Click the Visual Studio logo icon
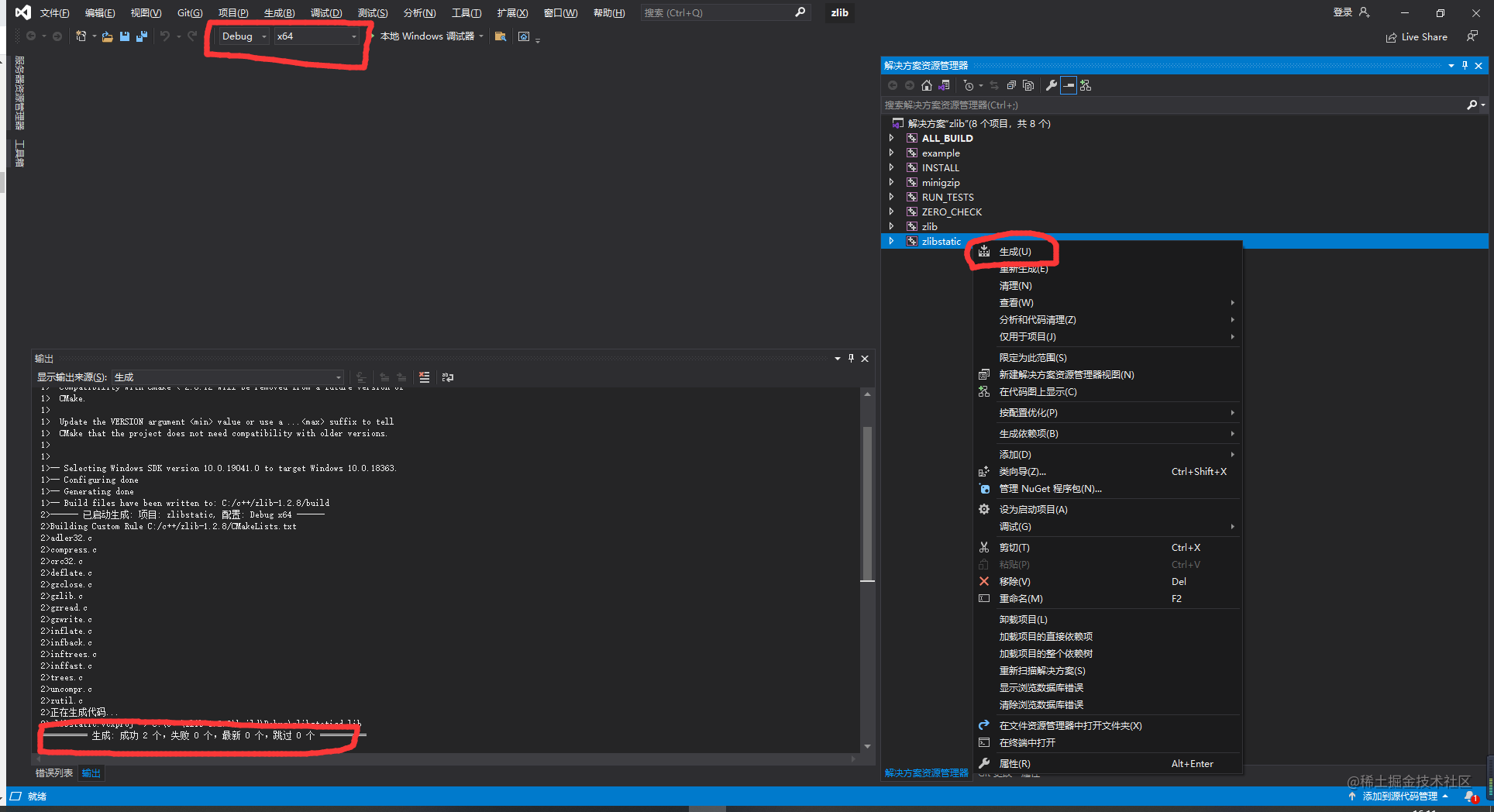1494x812 pixels. pyautogui.click(x=23, y=12)
